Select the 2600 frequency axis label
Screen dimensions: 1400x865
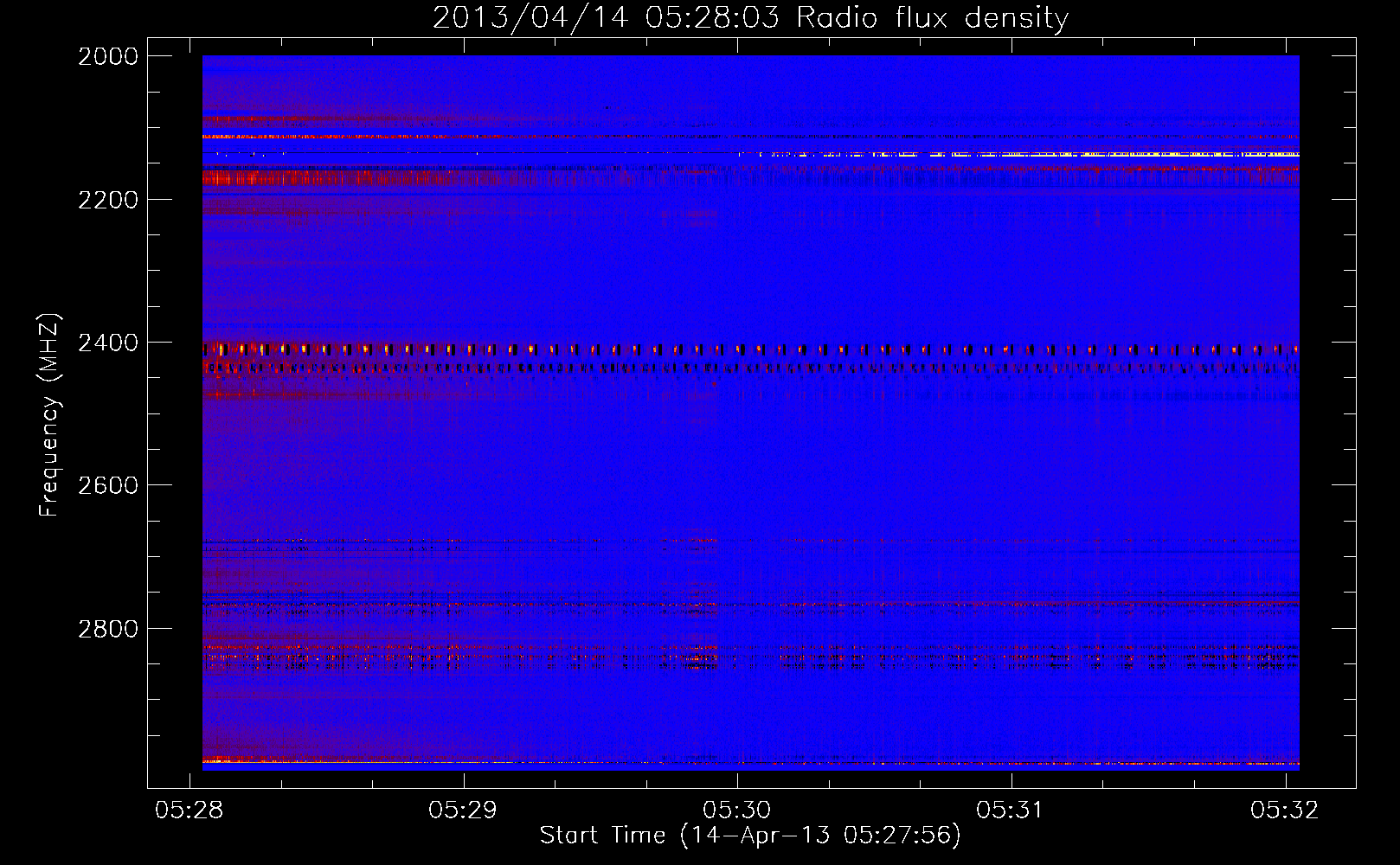pos(108,485)
